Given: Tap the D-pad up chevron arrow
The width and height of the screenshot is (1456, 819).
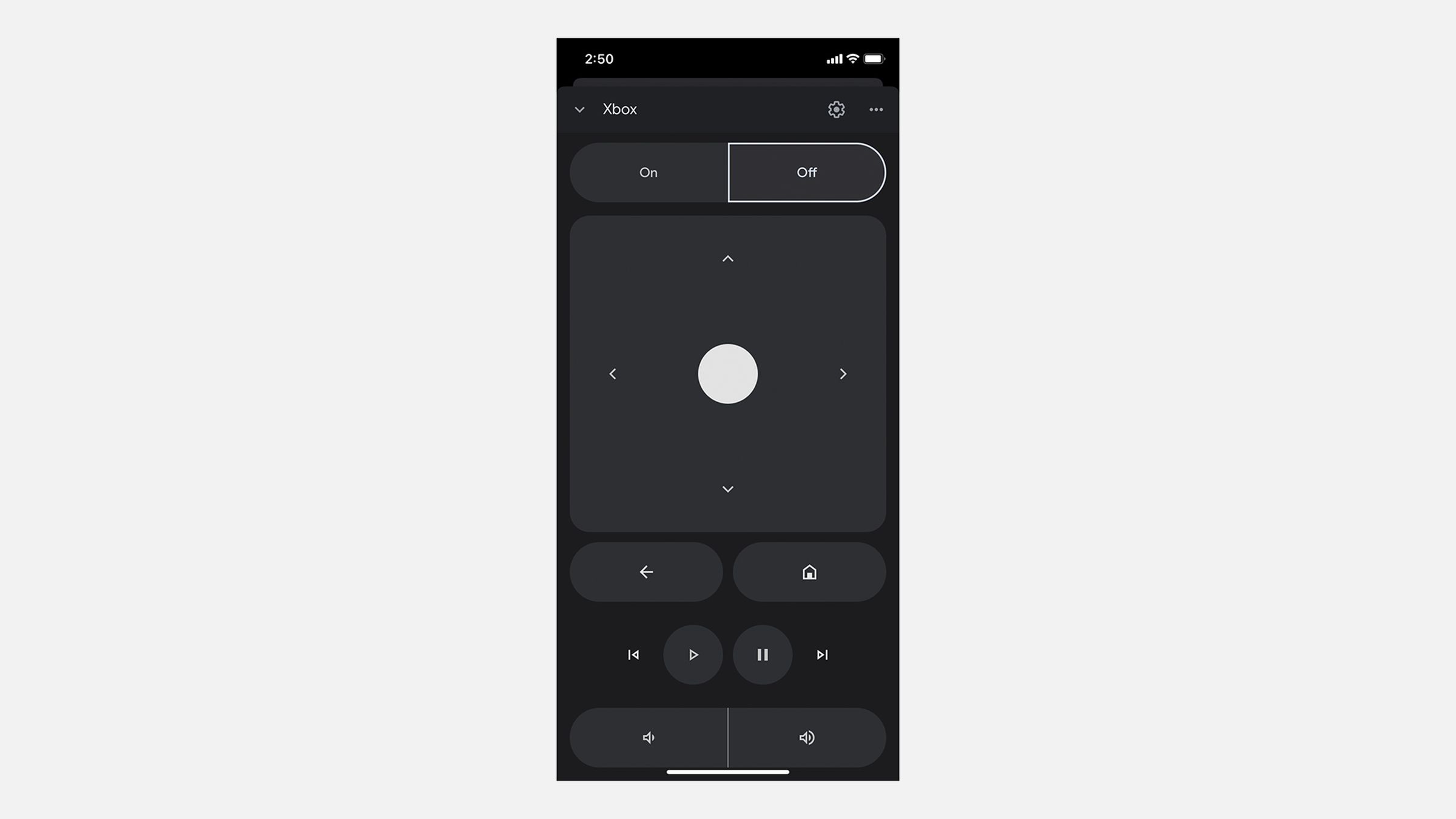Looking at the screenshot, I should pyautogui.click(x=728, y=258).
